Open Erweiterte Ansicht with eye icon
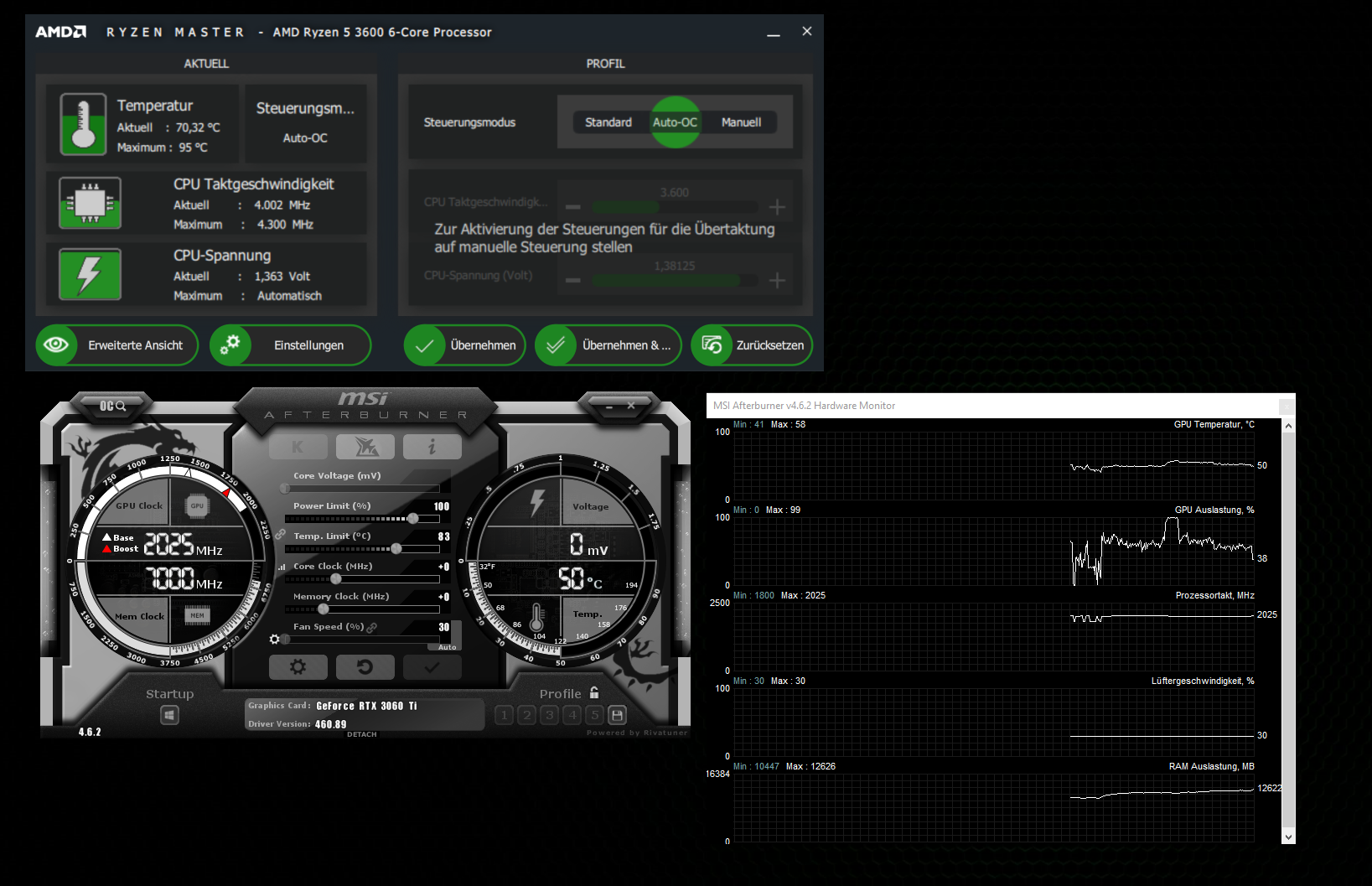This screenshot has width=1372, height=886. pyautogui.click(x=117, y=345)
